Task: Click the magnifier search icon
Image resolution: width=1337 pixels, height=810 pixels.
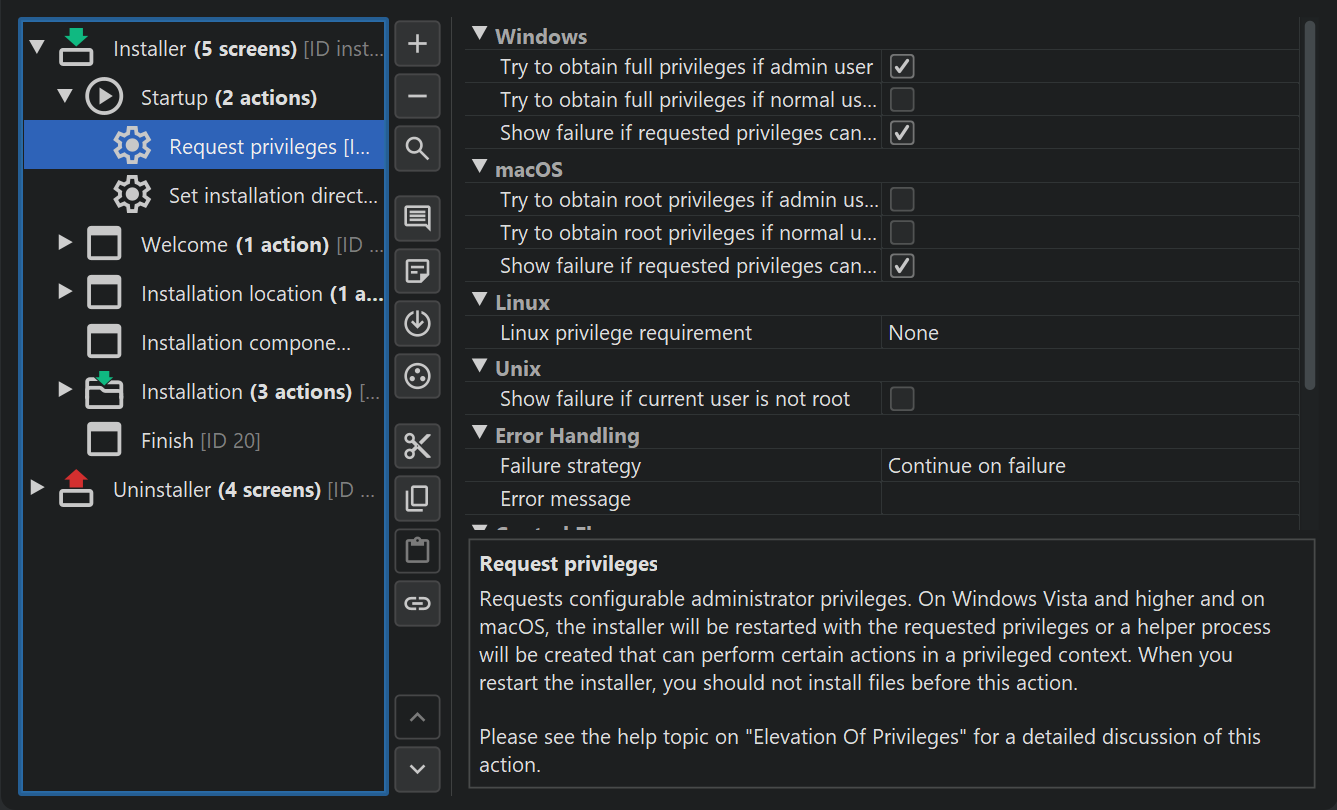Action: tap(418, 149)
